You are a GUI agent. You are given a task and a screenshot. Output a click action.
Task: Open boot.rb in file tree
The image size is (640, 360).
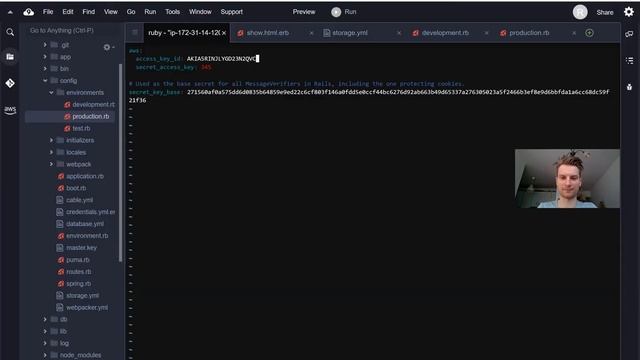click(76, 188)
